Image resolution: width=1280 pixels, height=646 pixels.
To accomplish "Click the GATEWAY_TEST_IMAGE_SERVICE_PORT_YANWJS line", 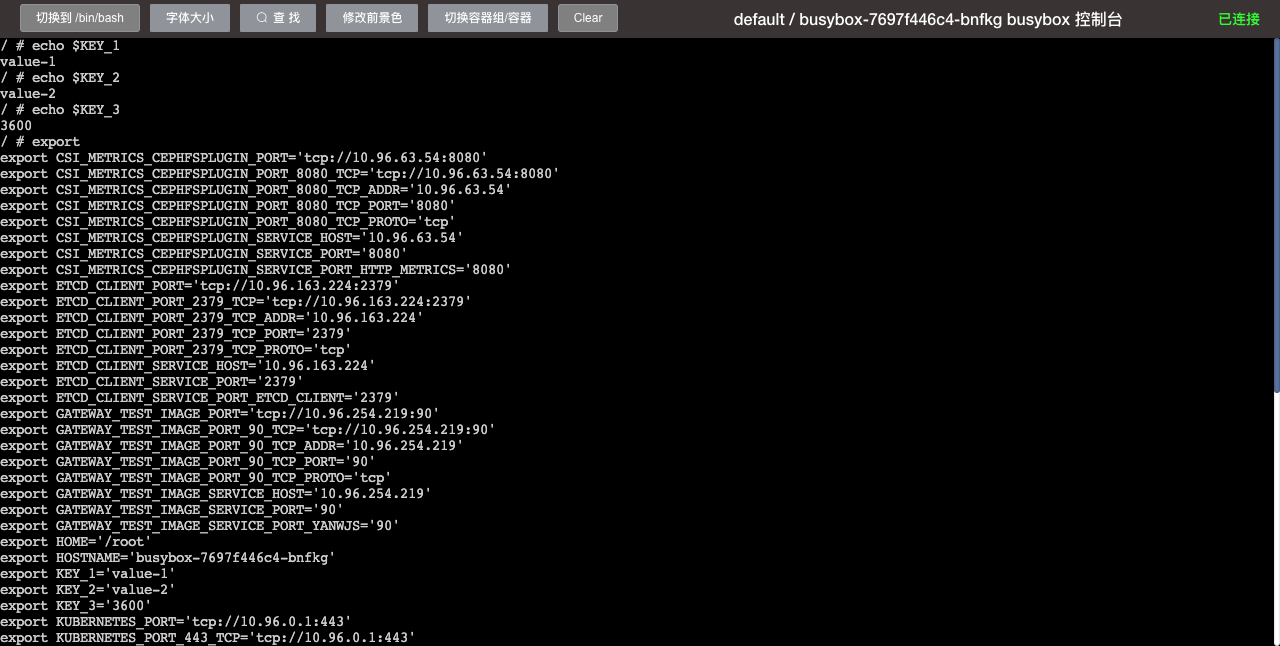I will click(200, 526).
